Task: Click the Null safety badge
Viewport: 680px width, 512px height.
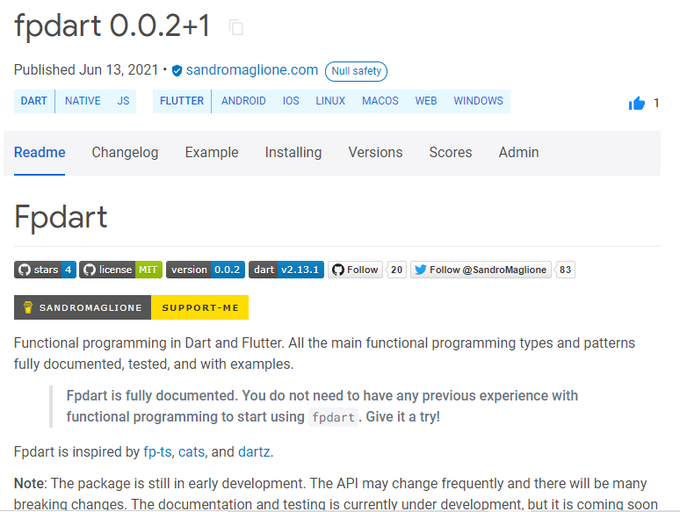Action: [x=356, y=71]
